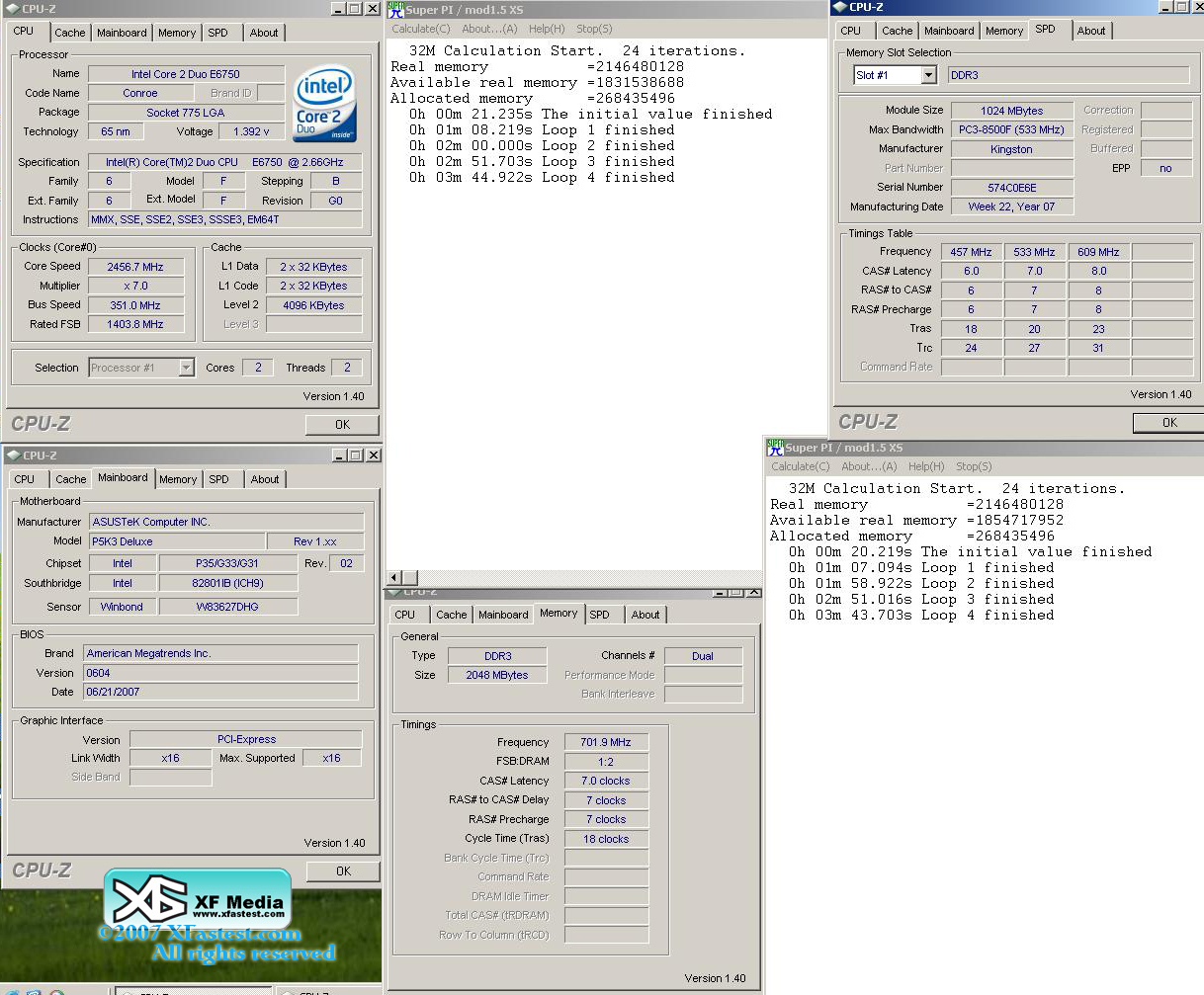Click Stop(S) in the upper Super PI menu bar
Image resolution: width=1204 pixels, height=995 pixels.
tap(594, 29)
